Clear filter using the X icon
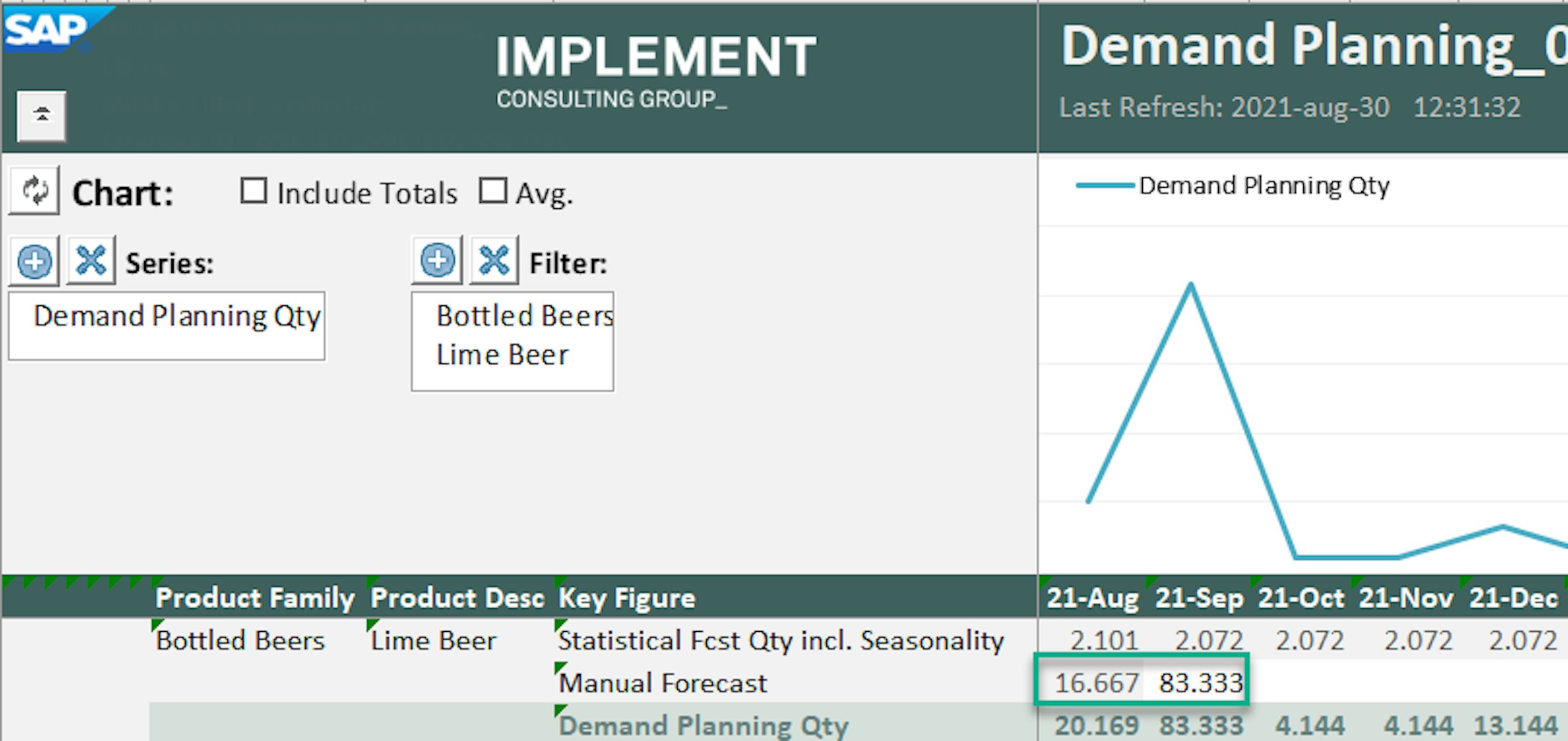Screen dimensions: 1568x741 494,261
